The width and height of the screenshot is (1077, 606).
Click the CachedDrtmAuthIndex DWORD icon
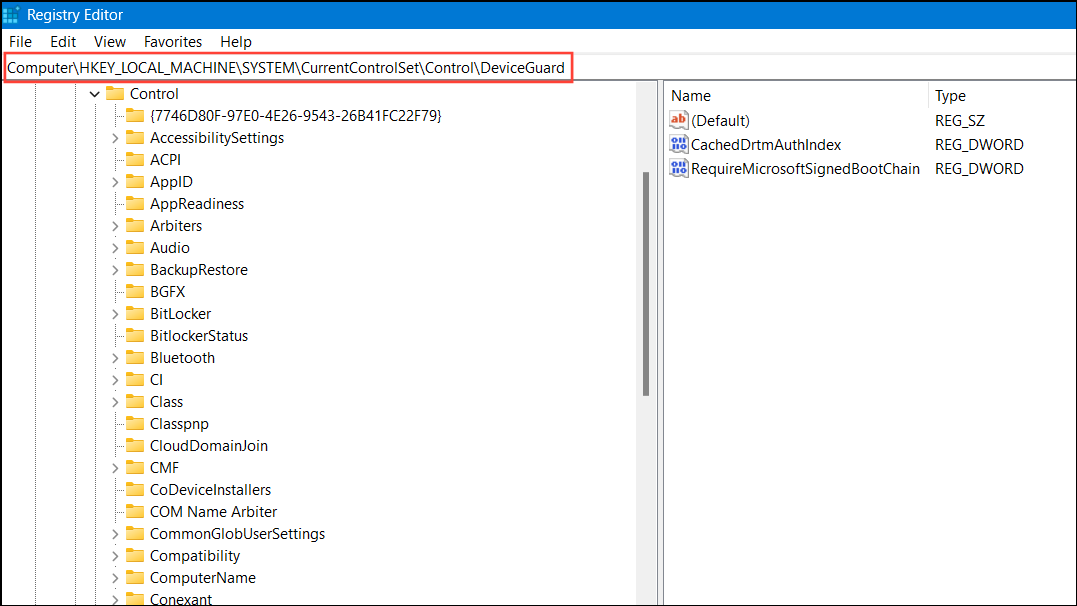point(679,144)
